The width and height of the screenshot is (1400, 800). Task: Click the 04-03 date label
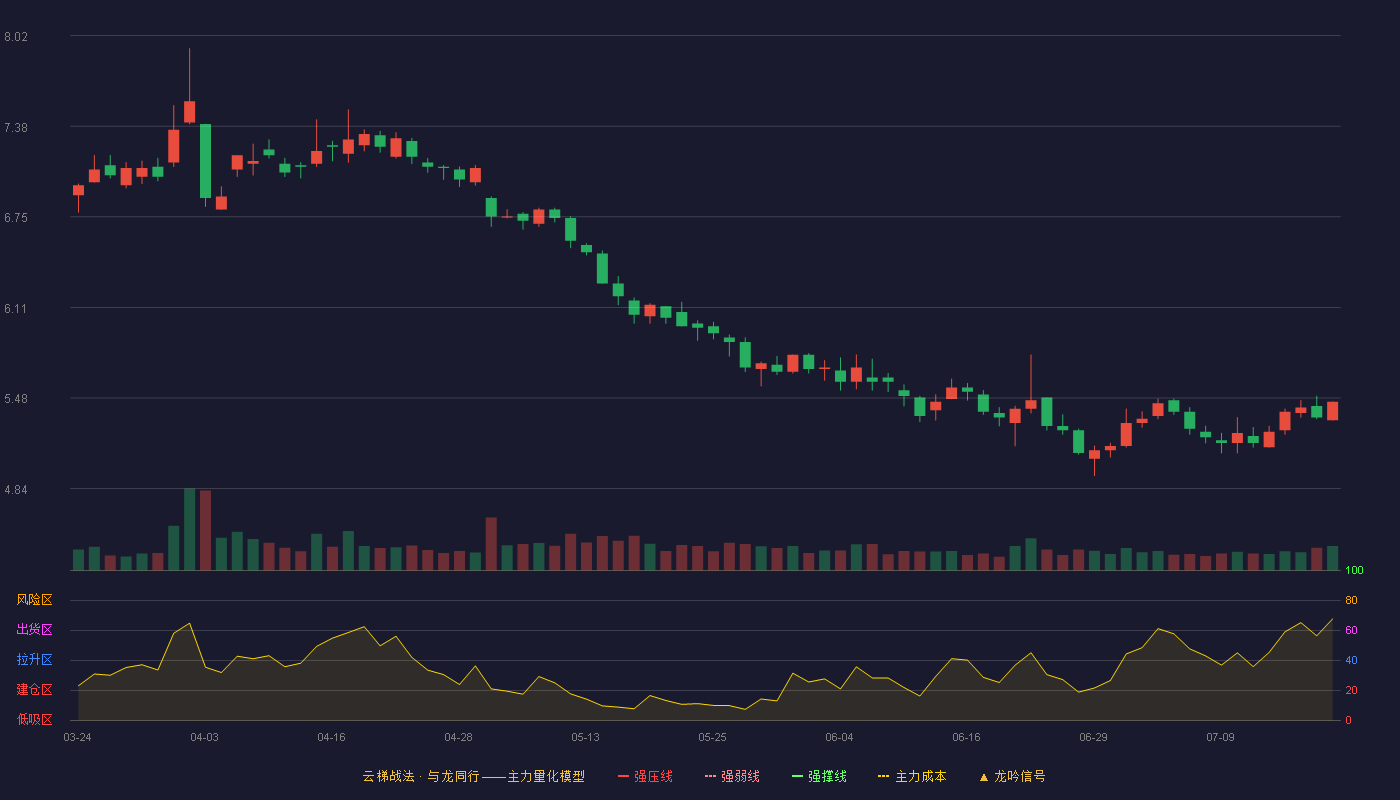[x=204, y=737]
